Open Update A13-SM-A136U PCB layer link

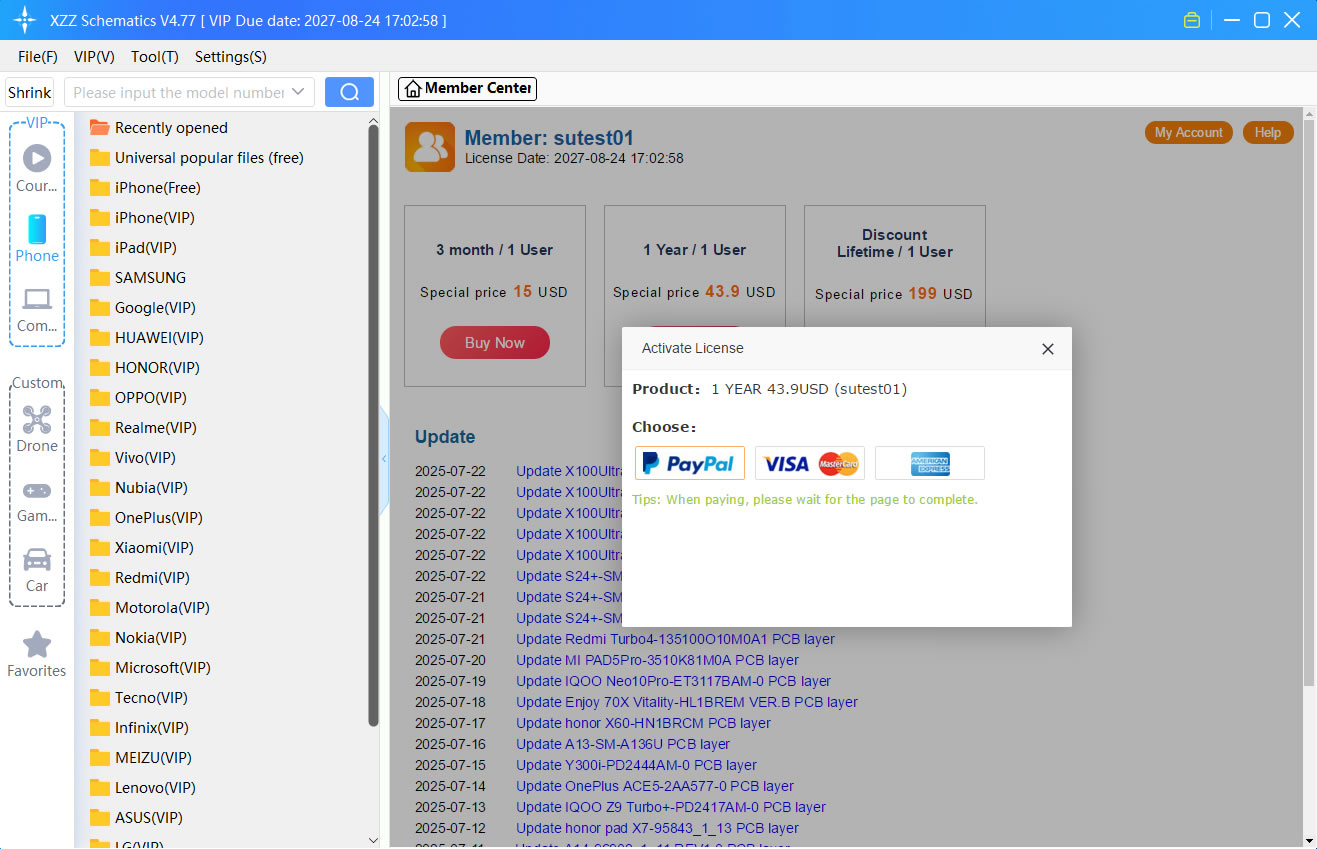point(623,744)
